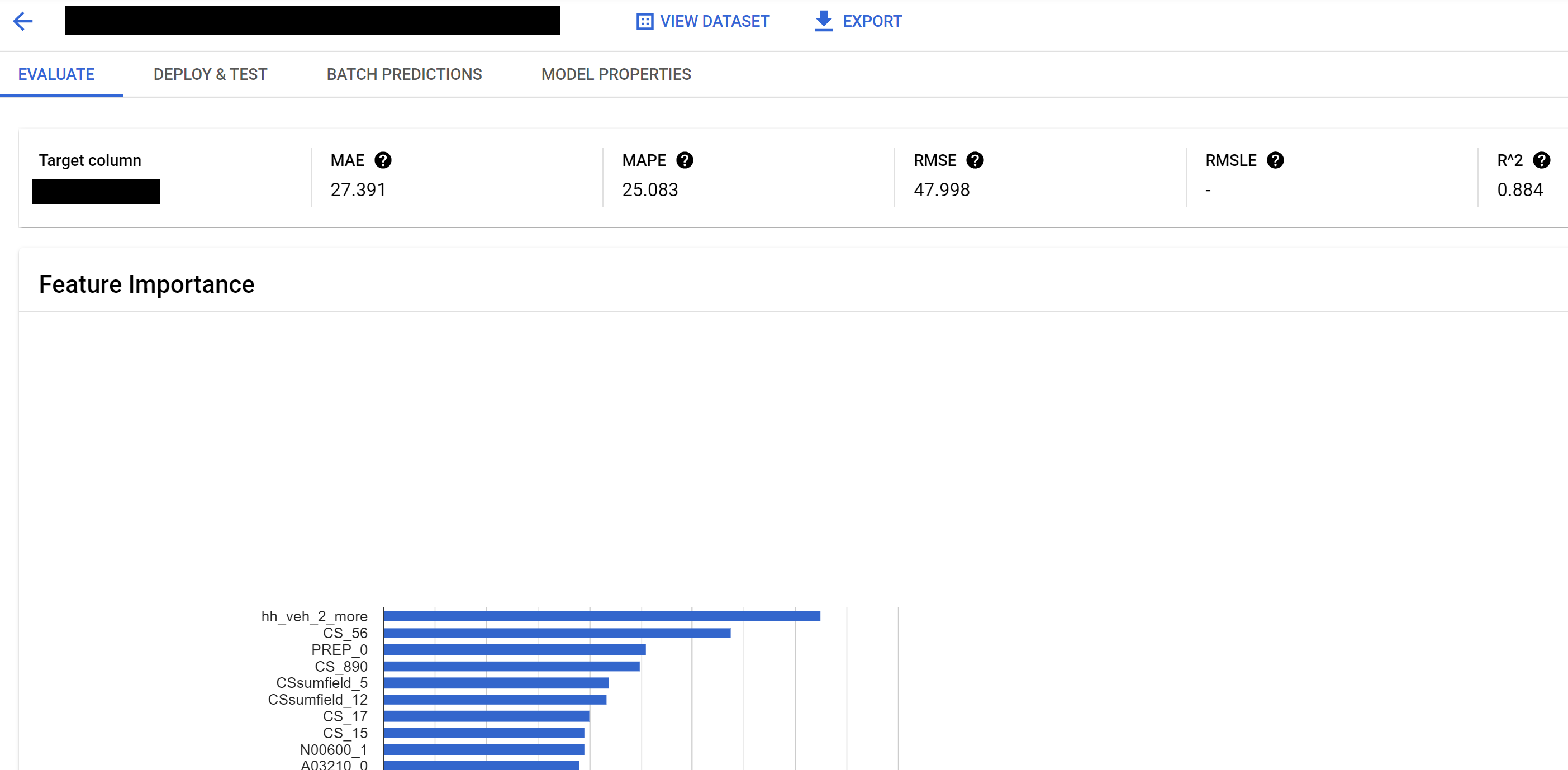Click the CSsumfield_5 feature bar
Viewport: 1568px width, 770px height.
click(496, 683)
